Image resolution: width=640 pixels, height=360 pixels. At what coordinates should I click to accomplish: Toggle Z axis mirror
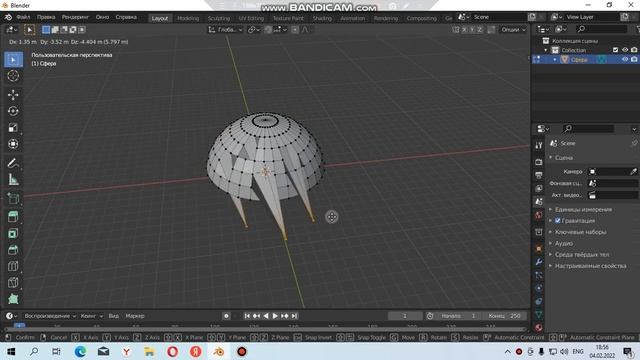pos(480,29)
